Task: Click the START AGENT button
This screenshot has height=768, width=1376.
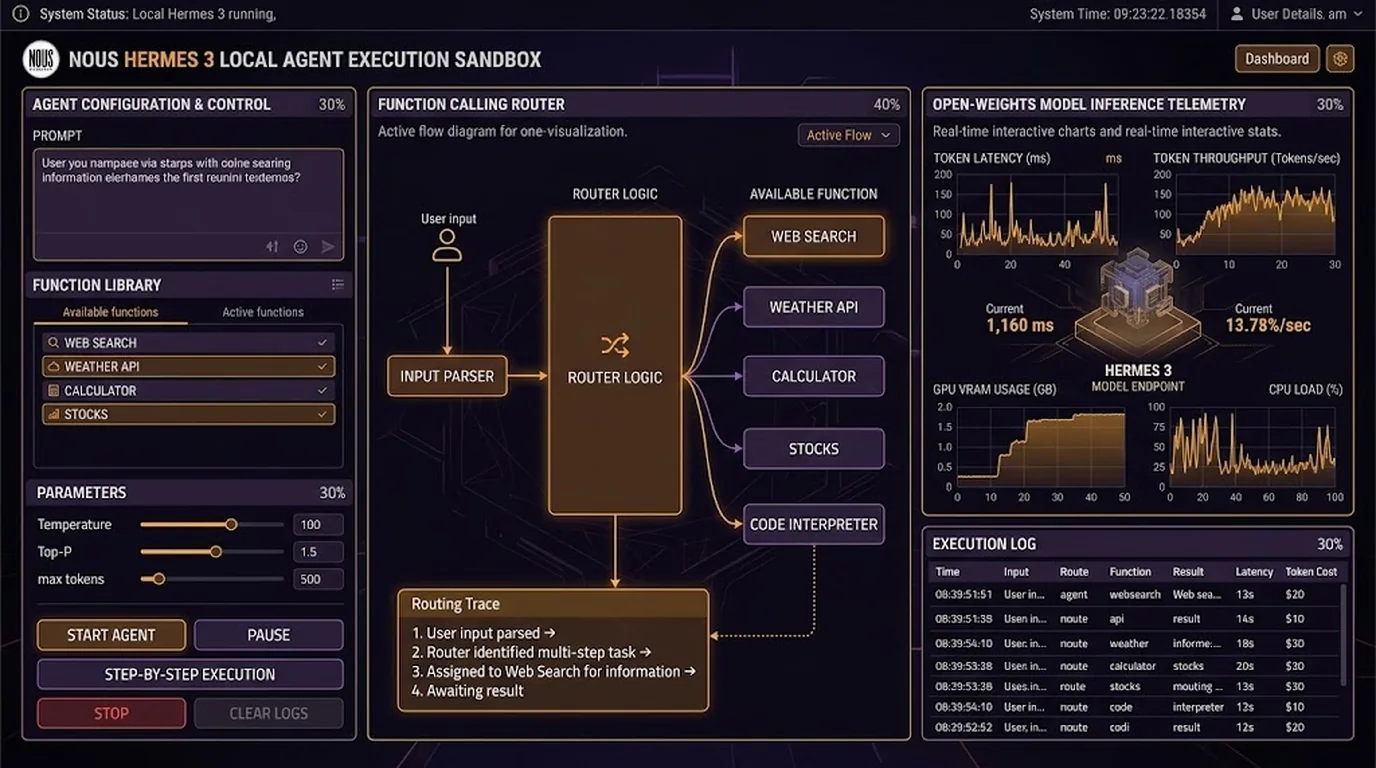Action: [111, 635]
